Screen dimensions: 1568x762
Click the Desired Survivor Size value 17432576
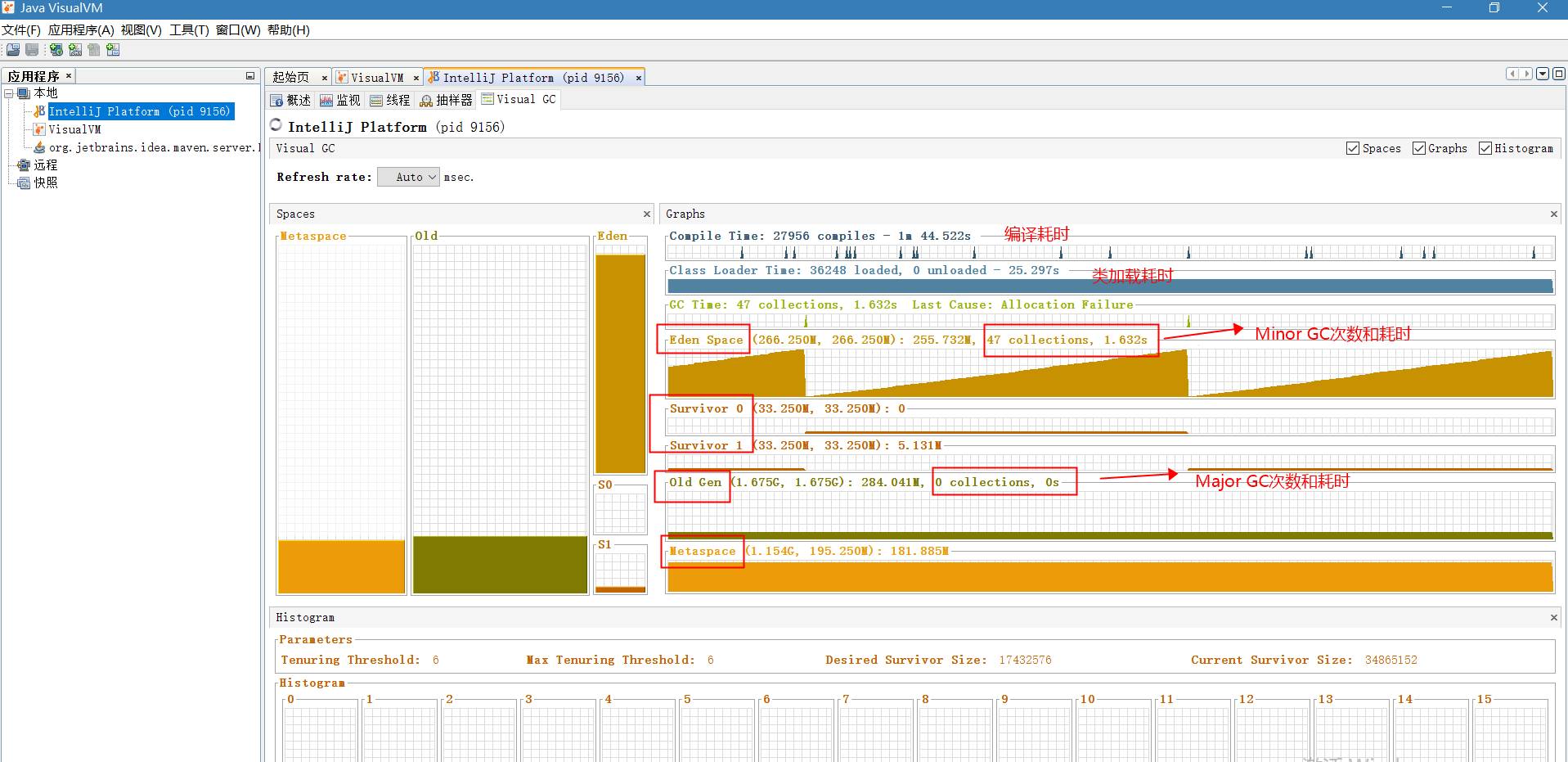pyautogui.click(x=1025, y=660)
